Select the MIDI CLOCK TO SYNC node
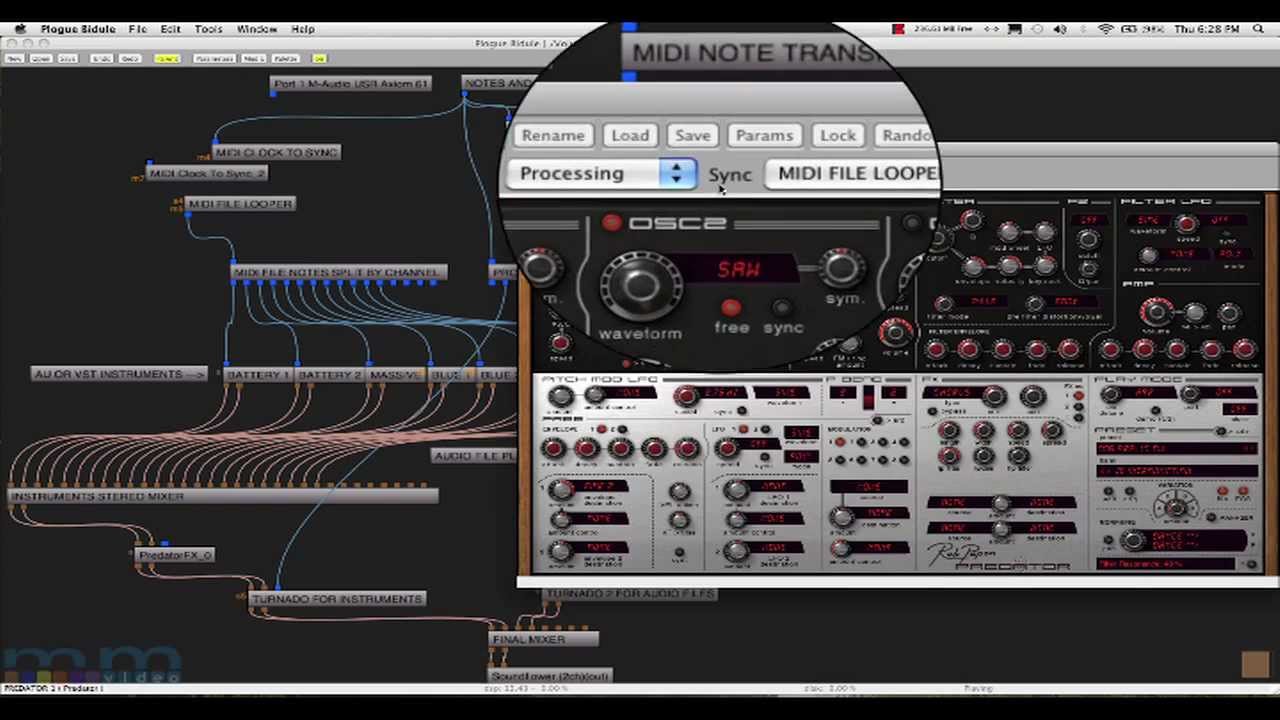 click(277, 152)
